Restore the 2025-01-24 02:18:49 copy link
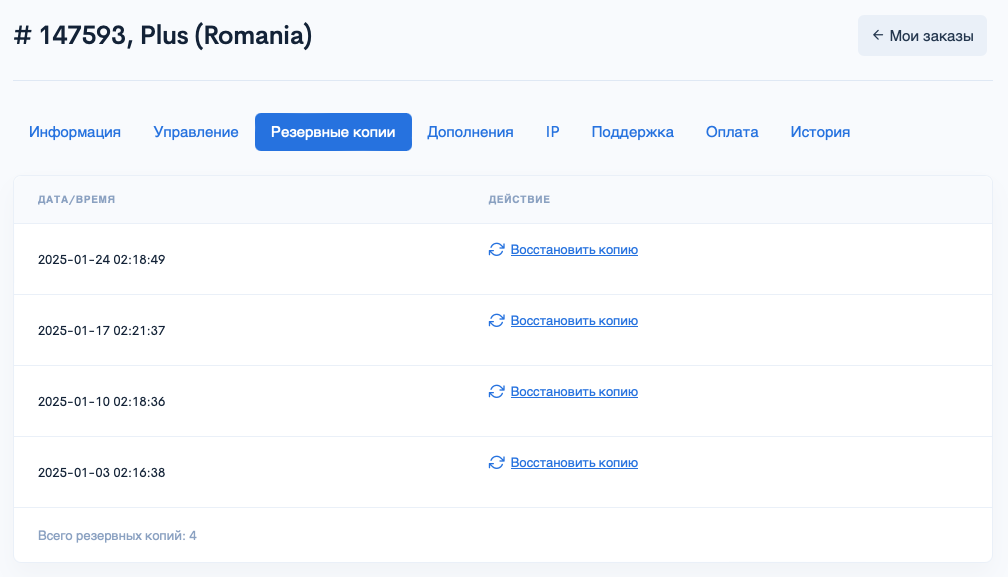The width and height of the screenshot is (1008, 577). [574, 249]
